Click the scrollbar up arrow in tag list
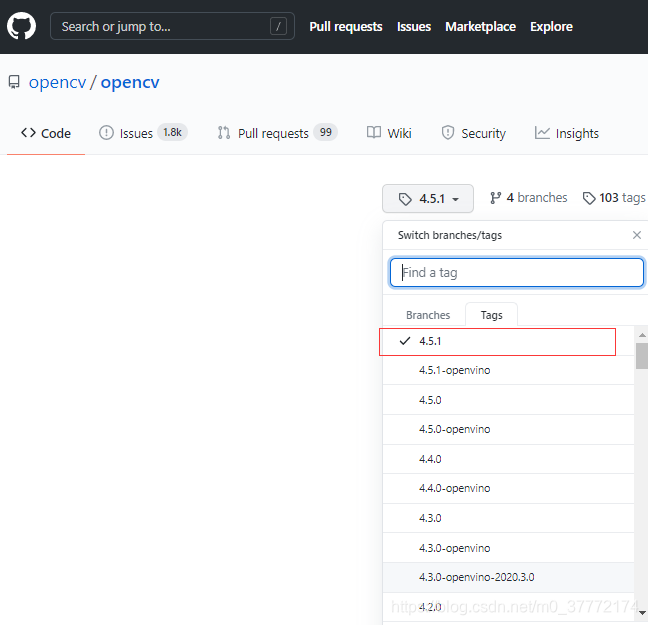Screen dimensions: 648x625 click(x=642, y=335)
